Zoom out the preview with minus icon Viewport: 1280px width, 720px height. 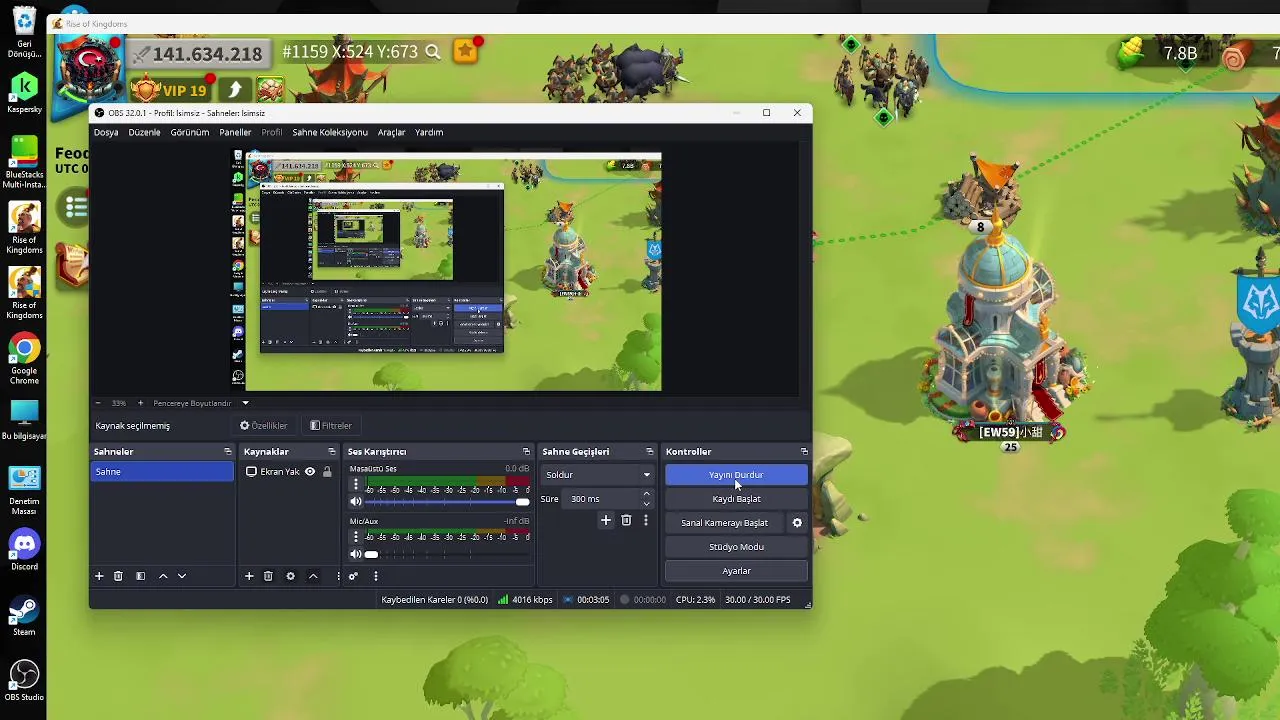[97, 403]
